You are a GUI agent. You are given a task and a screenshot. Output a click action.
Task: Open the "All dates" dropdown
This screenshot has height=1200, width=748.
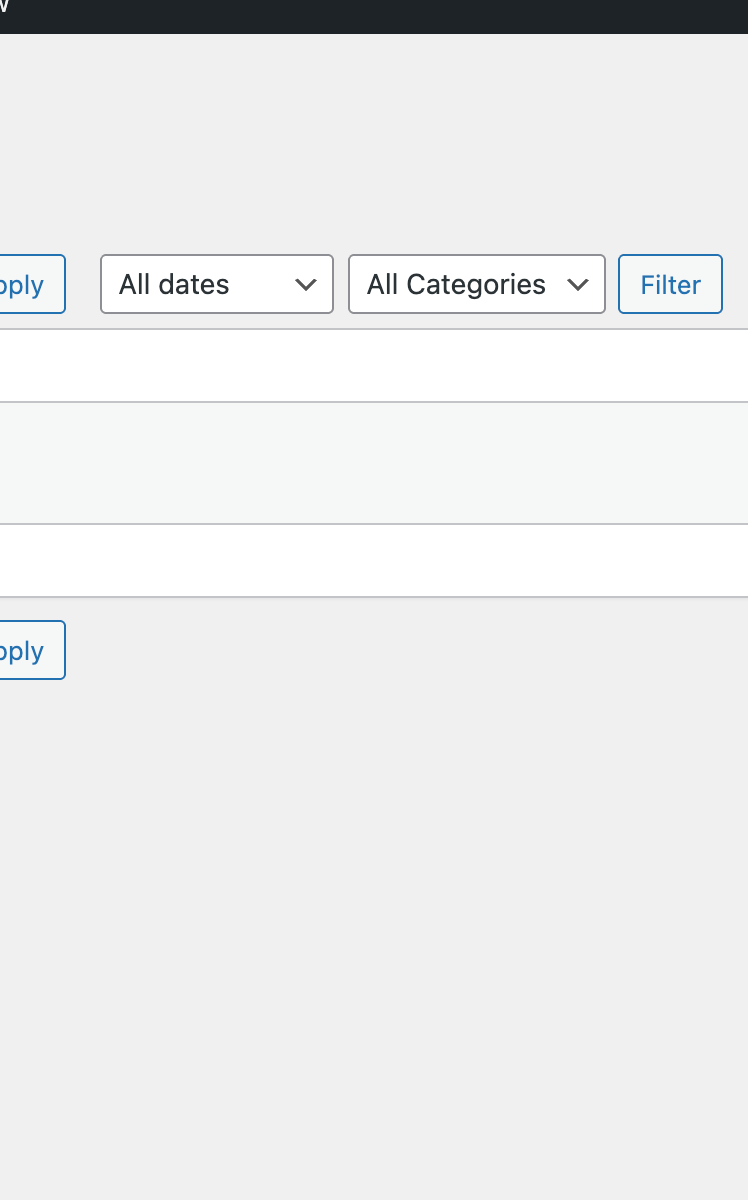pyautogui.click(x=216, y=284)
